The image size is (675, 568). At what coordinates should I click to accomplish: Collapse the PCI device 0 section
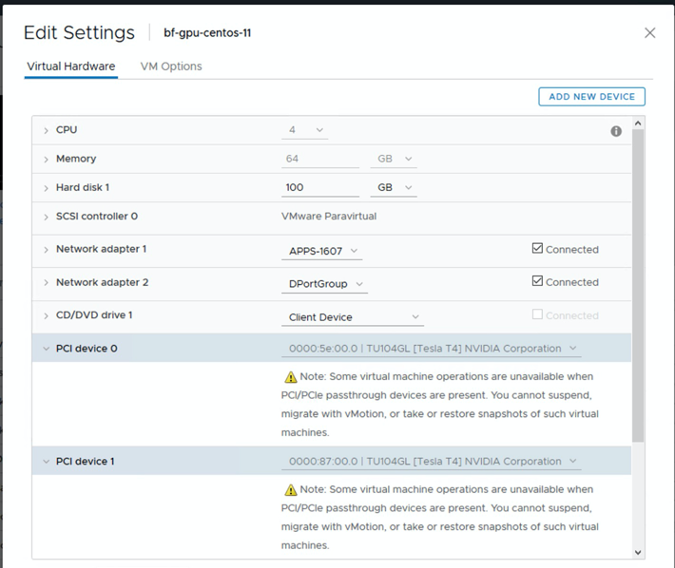click(x=46, y=349)
